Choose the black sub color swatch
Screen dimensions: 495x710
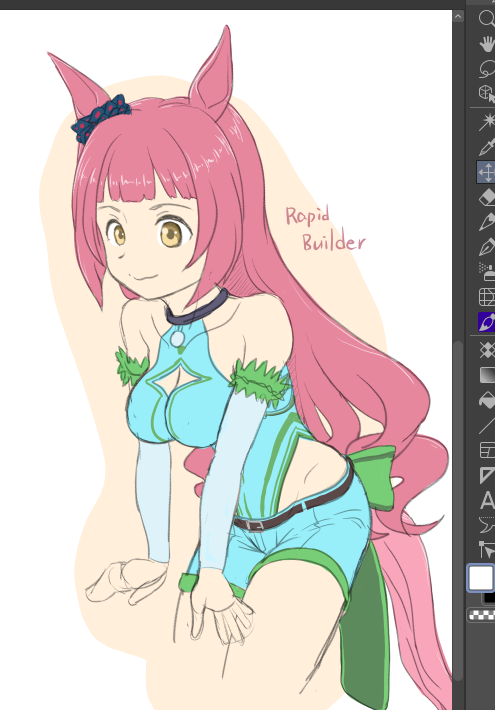pyautogui.click(x=489, y=598)
